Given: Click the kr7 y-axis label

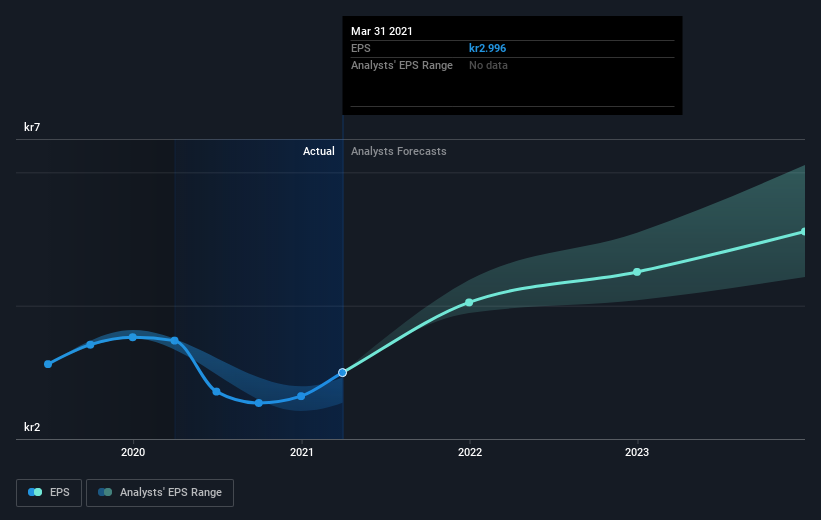Looking at the screenshot, I should coord(32,127).
